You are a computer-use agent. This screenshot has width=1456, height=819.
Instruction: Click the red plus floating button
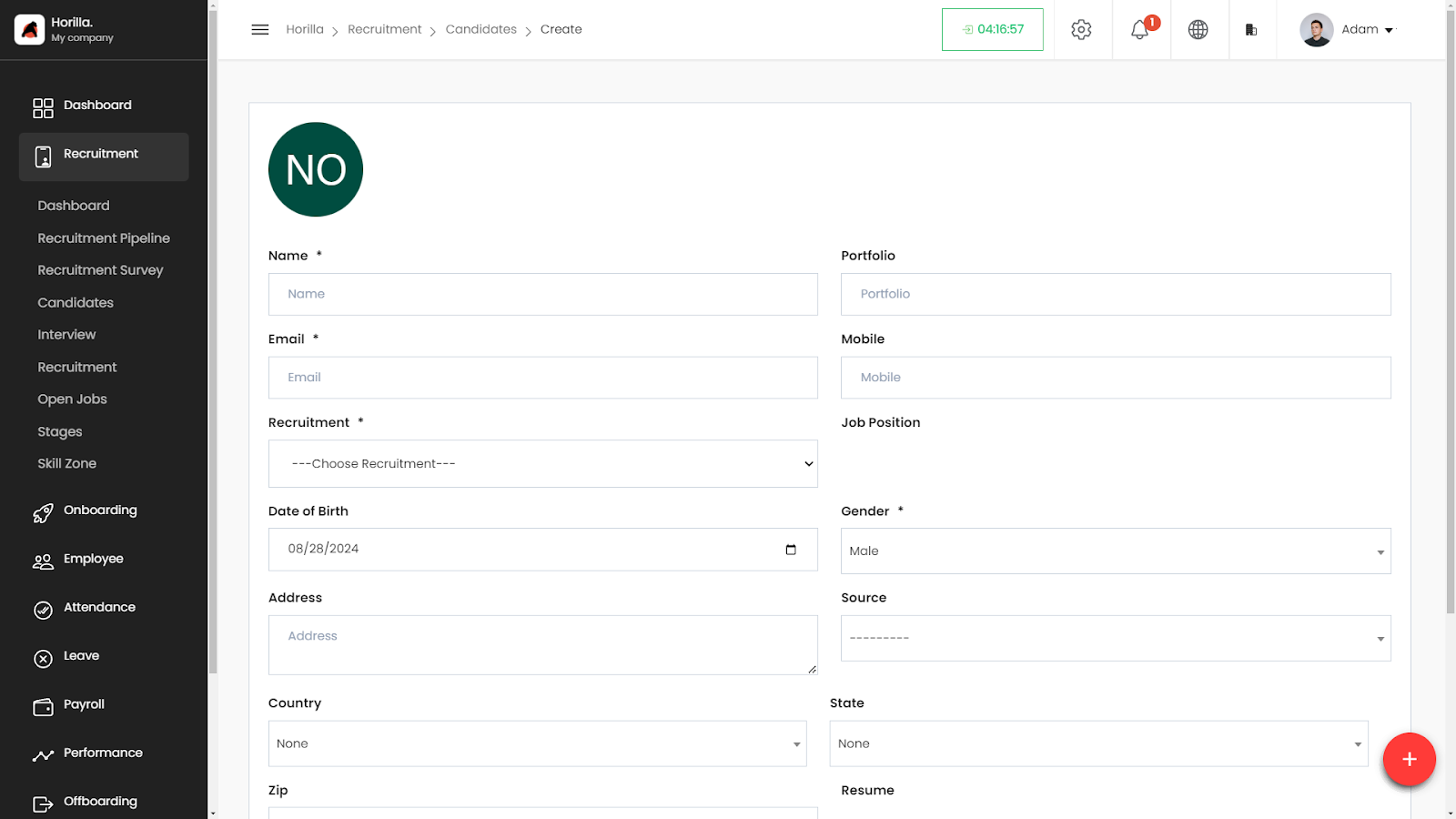pyautogui.click(x=1410, y=759)
